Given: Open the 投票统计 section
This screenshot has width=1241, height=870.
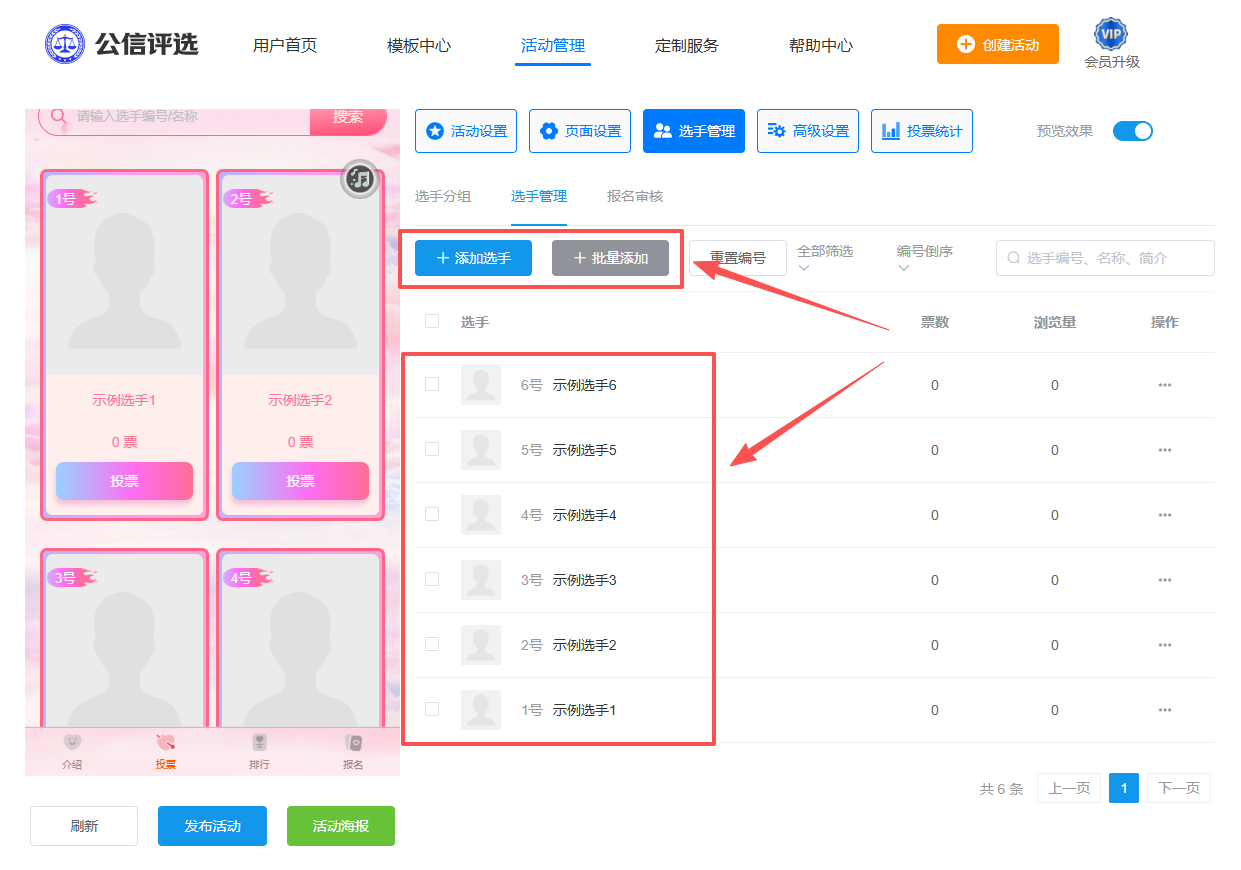Looking at the screenshot, I should coord(922,131).
